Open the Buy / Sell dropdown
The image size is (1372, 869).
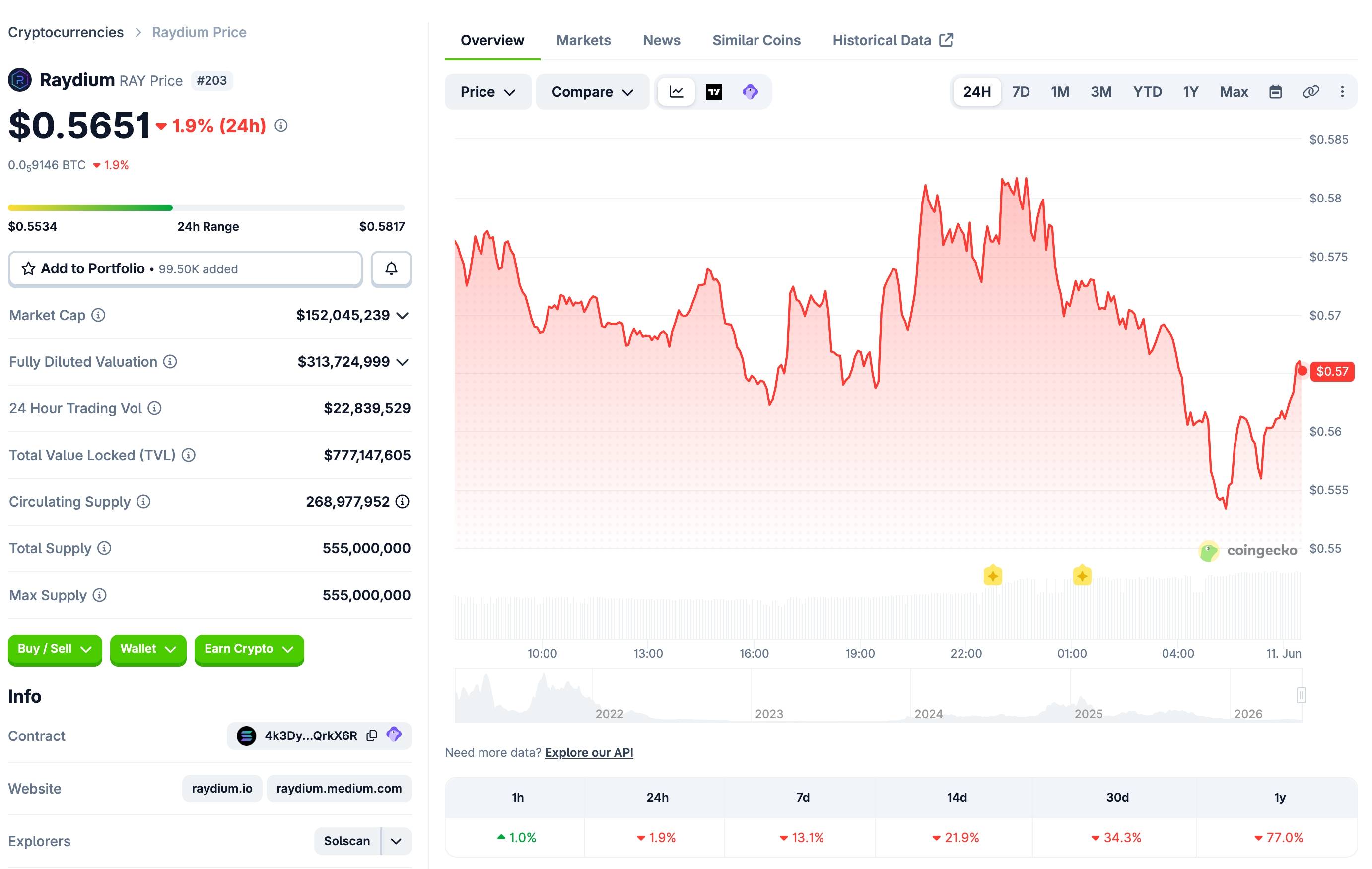coord(55,649)
